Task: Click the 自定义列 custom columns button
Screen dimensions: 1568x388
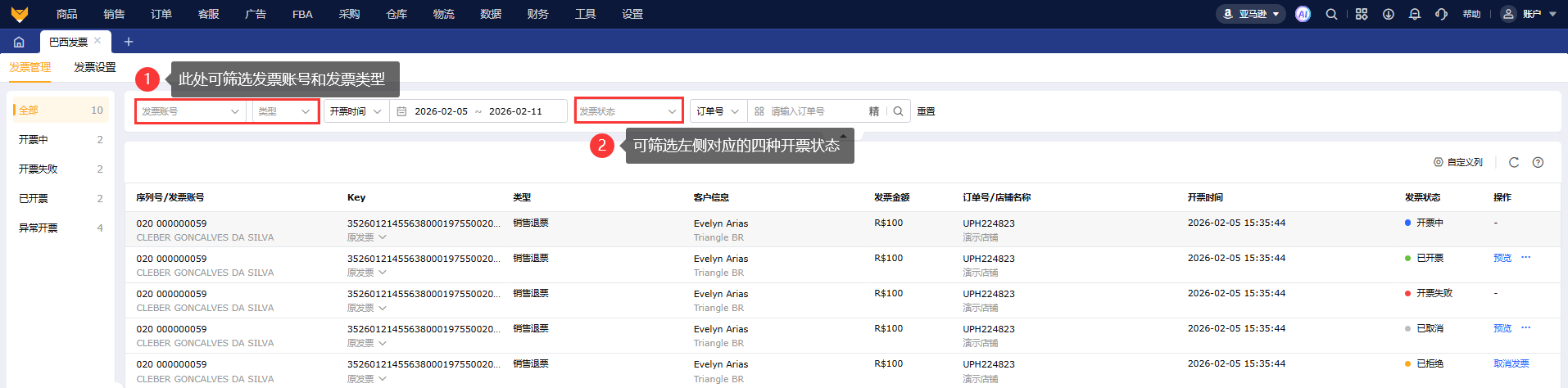Action: [1458, 162]
